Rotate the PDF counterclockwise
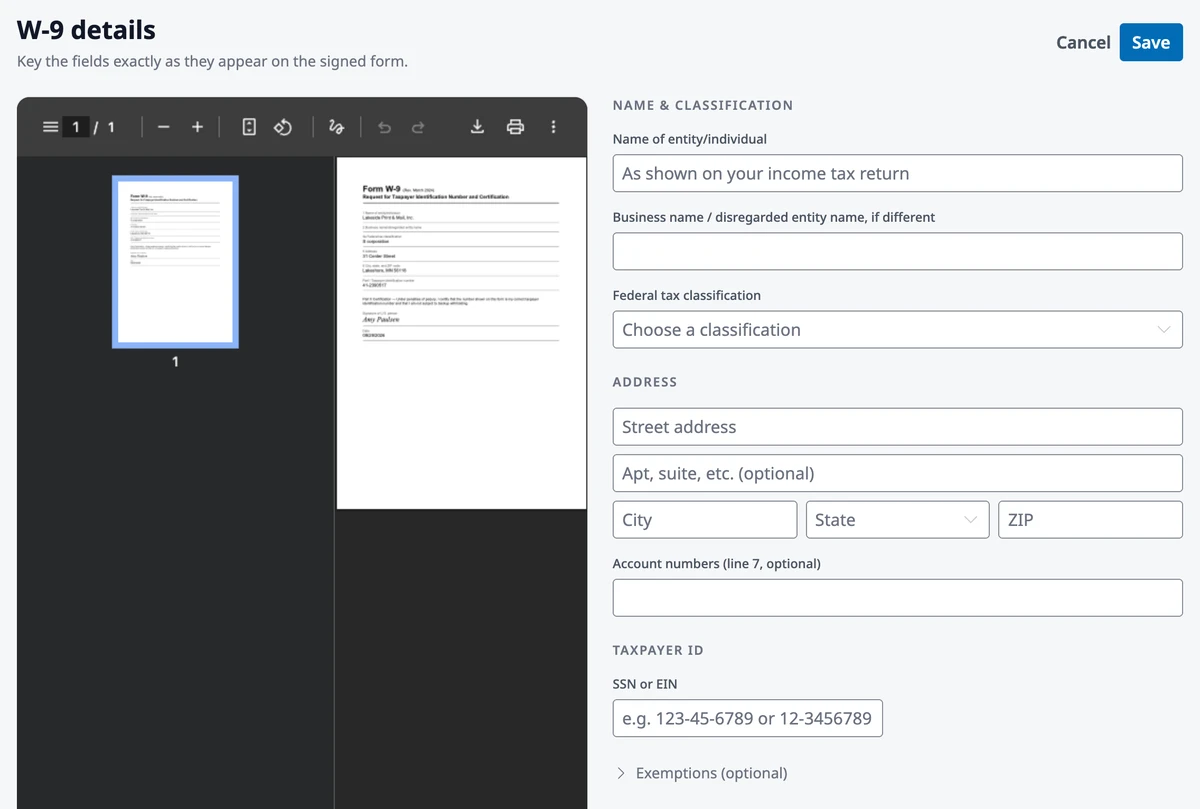The width and height of the screenshot is (1200, 809). coord(283,127)
